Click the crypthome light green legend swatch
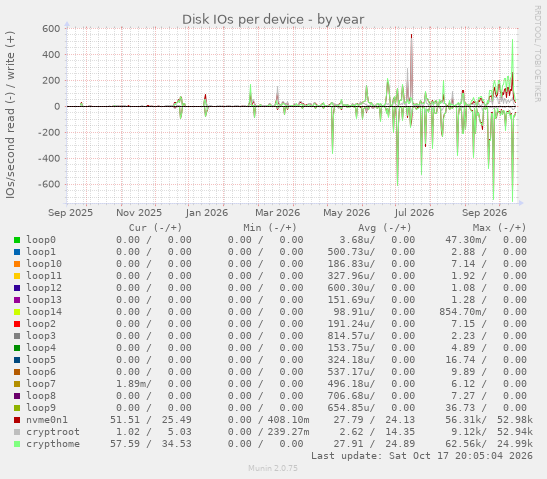 (17, 444)
